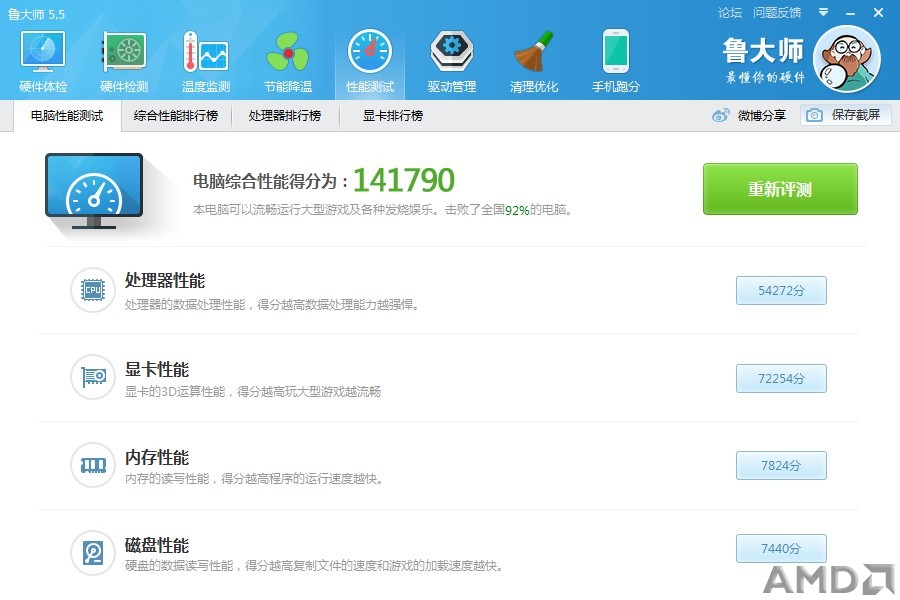Click the disk icon for 磁盘性能

click(93, 552)
